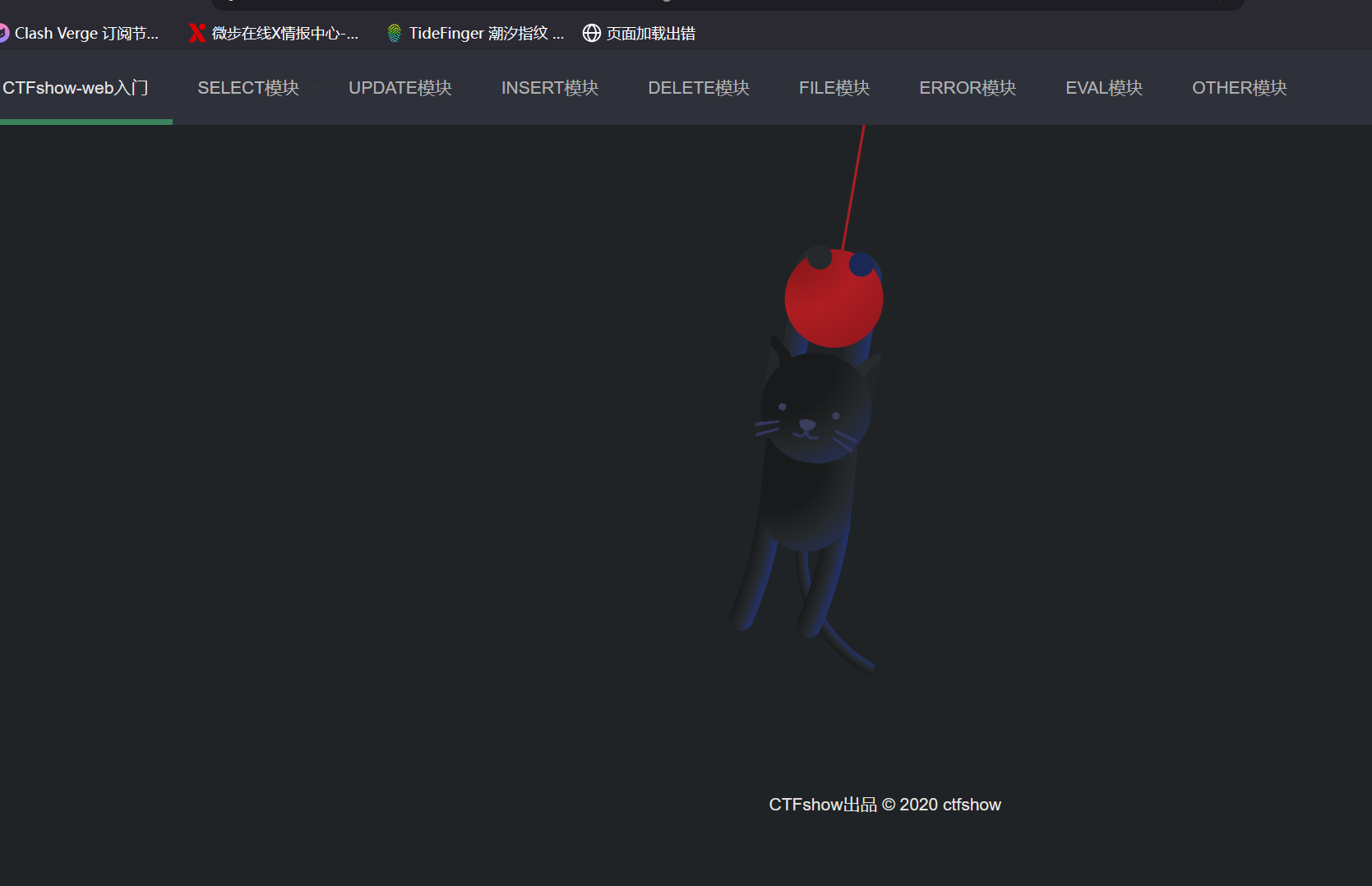Open the 微步在线X情报中心 bookmark
This screenshot has height=886, width=1372.
coord(274,33)
